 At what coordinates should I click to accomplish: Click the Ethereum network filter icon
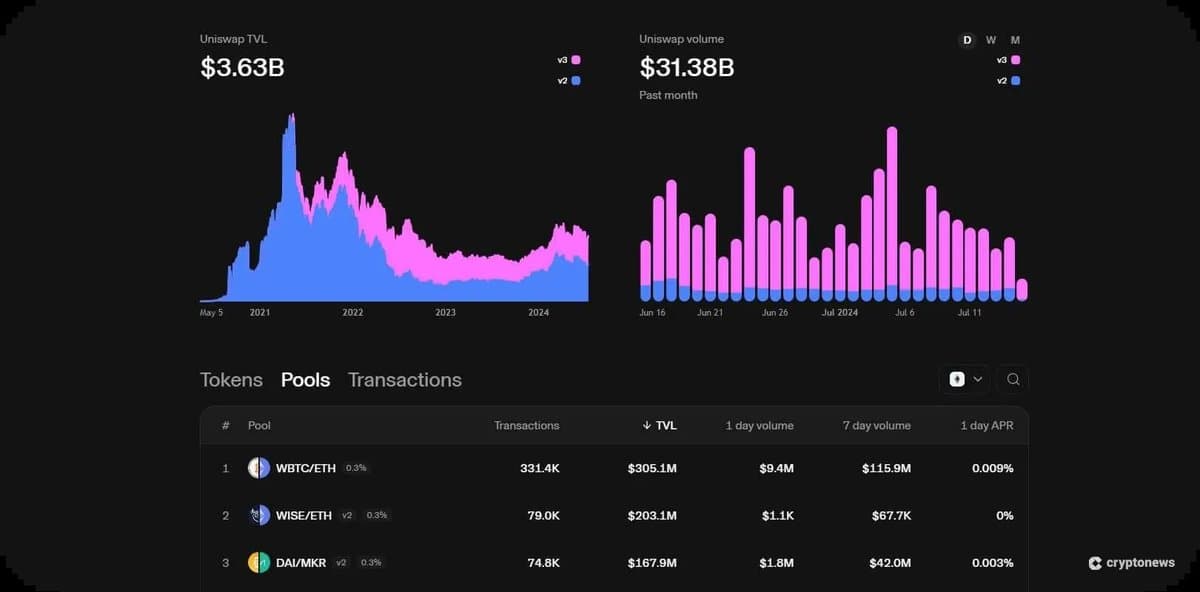[x=957, y=380]
